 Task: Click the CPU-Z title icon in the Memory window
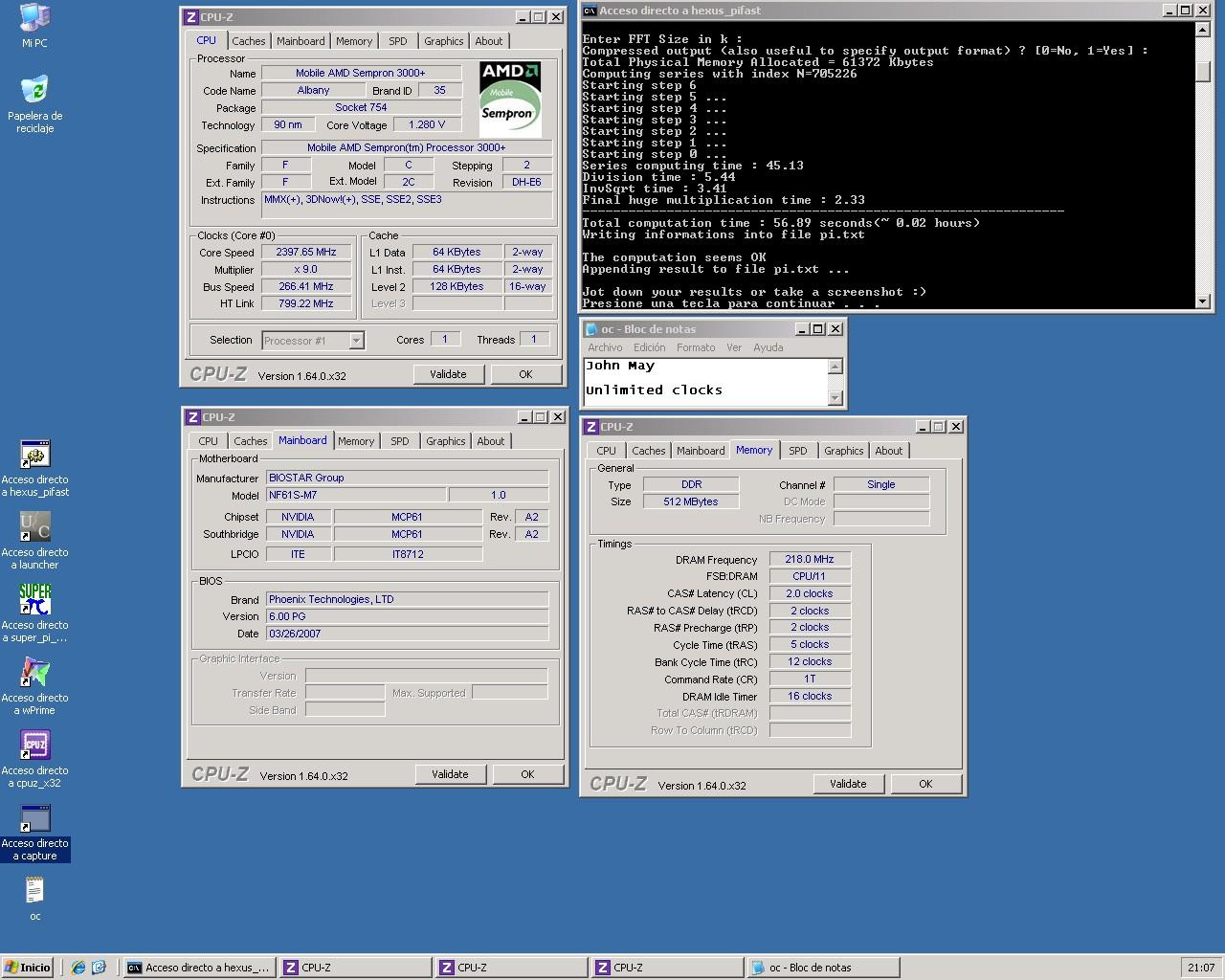[591, 427]
